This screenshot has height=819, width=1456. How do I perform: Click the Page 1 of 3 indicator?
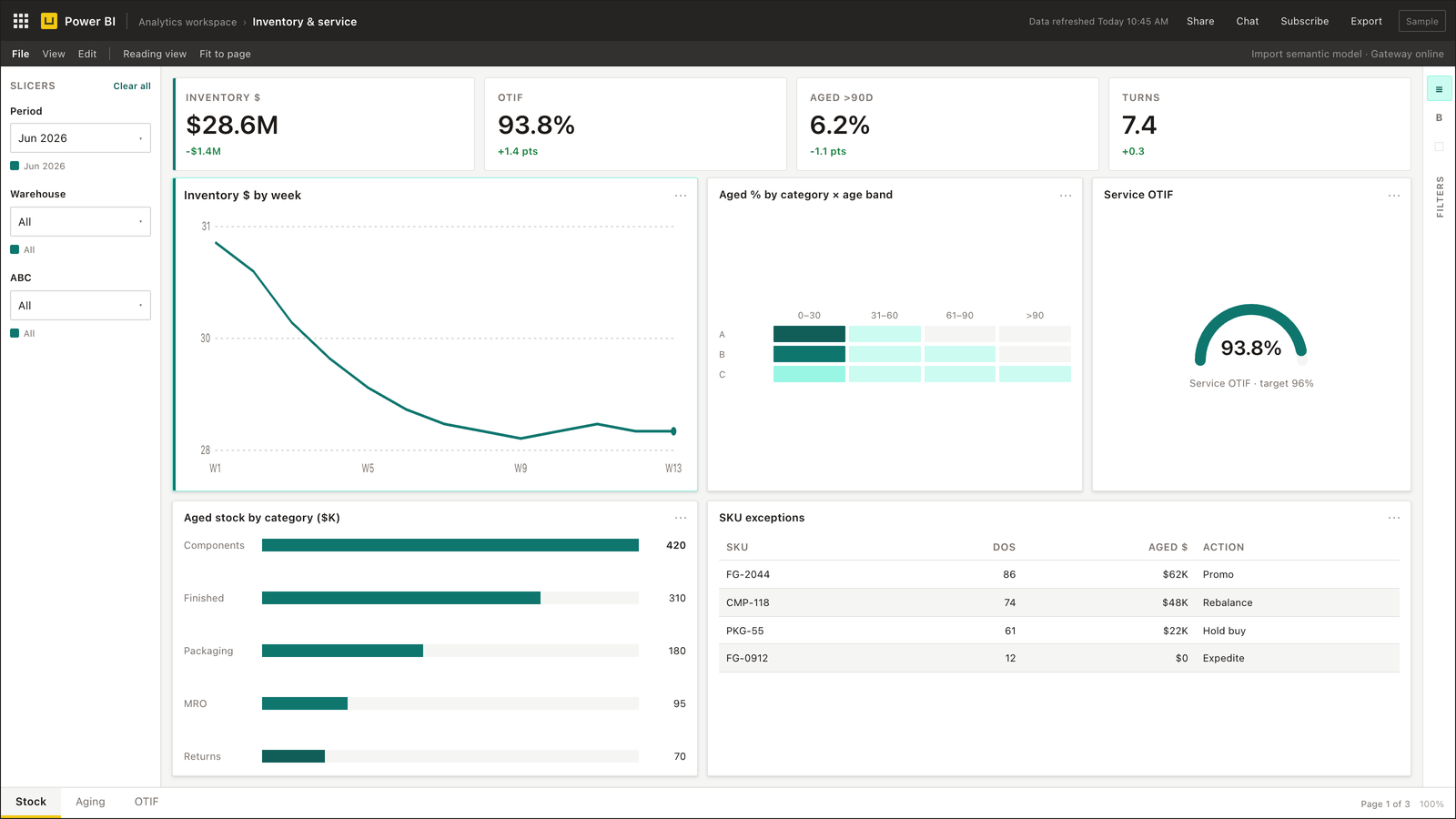click(x=1385, y=804)
